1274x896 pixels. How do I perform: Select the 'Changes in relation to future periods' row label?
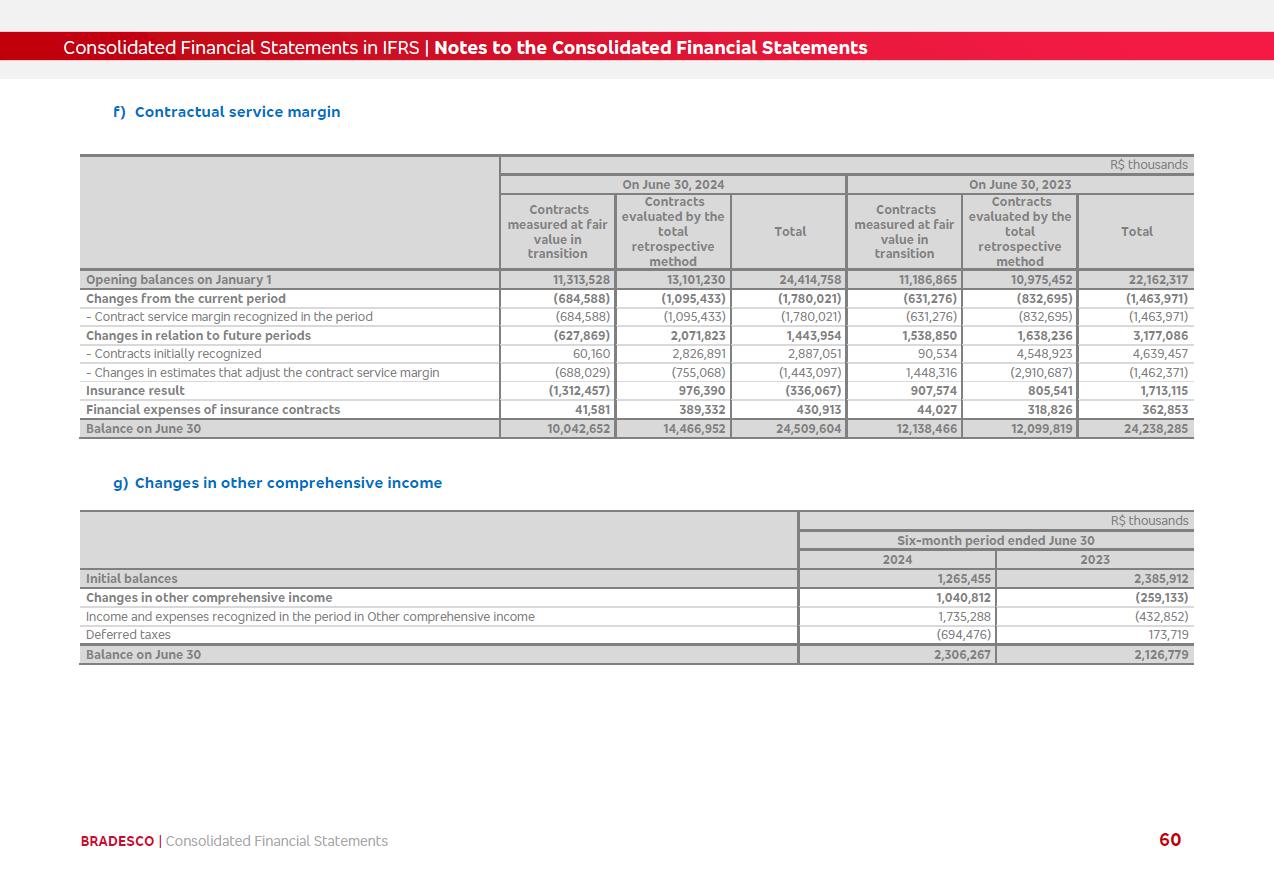click(x=198, y=336)
